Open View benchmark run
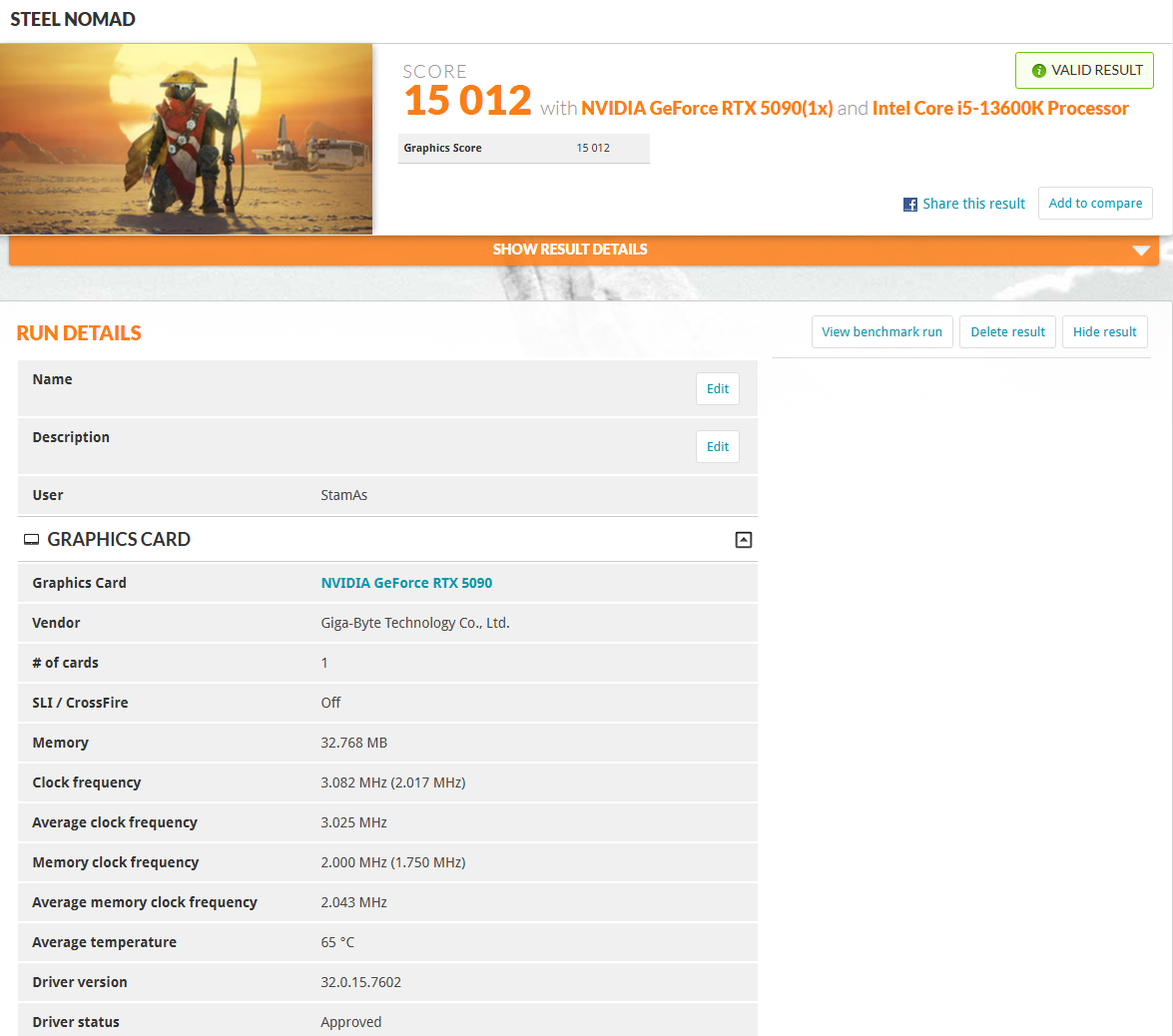This screenshot has width=1173, height=1036. click(x=881, y=332)
